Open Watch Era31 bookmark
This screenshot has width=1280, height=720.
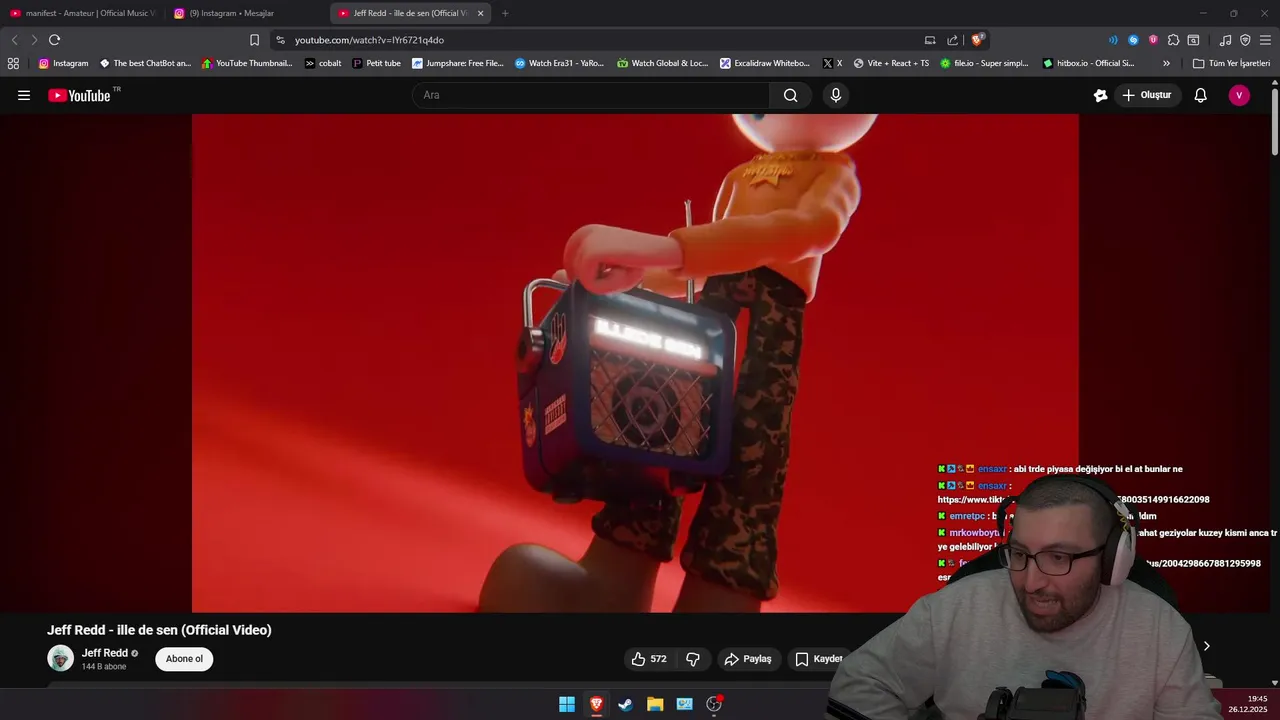560,63
